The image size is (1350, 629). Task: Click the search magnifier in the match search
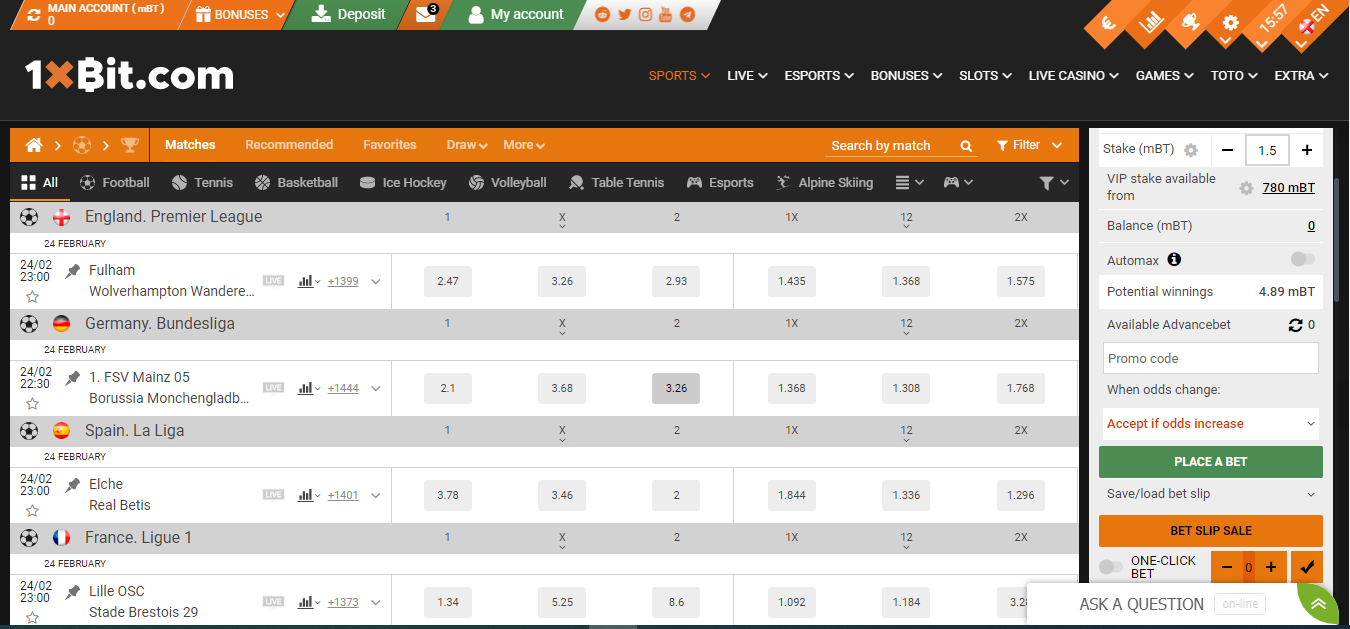coord(965,145)
